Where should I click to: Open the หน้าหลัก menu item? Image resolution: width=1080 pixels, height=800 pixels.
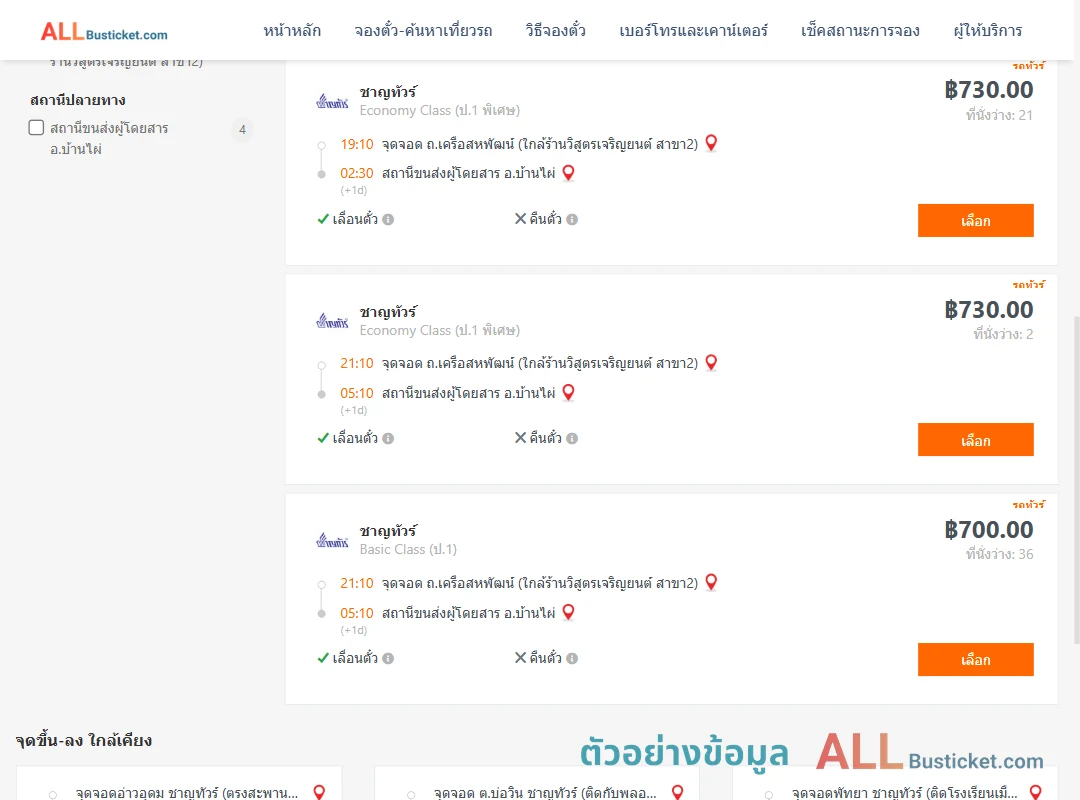pos(292,30)
